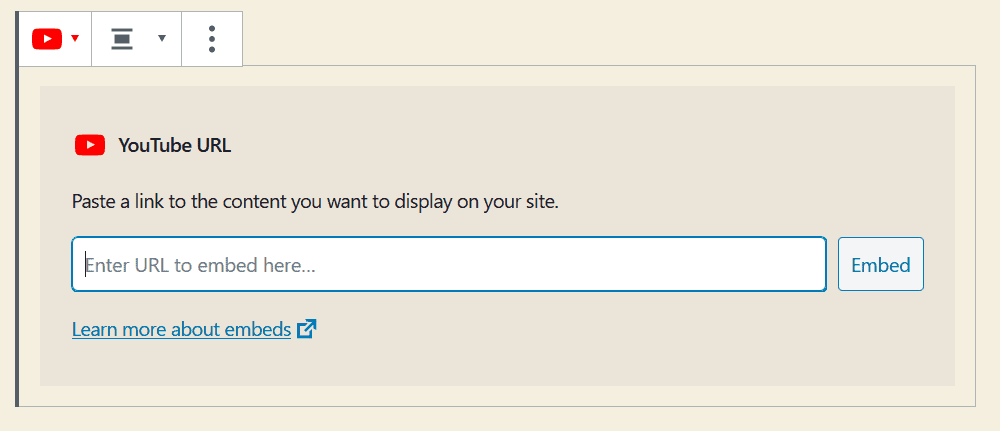Click the vertical ellipsis toolbar button
The width and height of the screenshot is (1000, 431).
tap(212, 39)
